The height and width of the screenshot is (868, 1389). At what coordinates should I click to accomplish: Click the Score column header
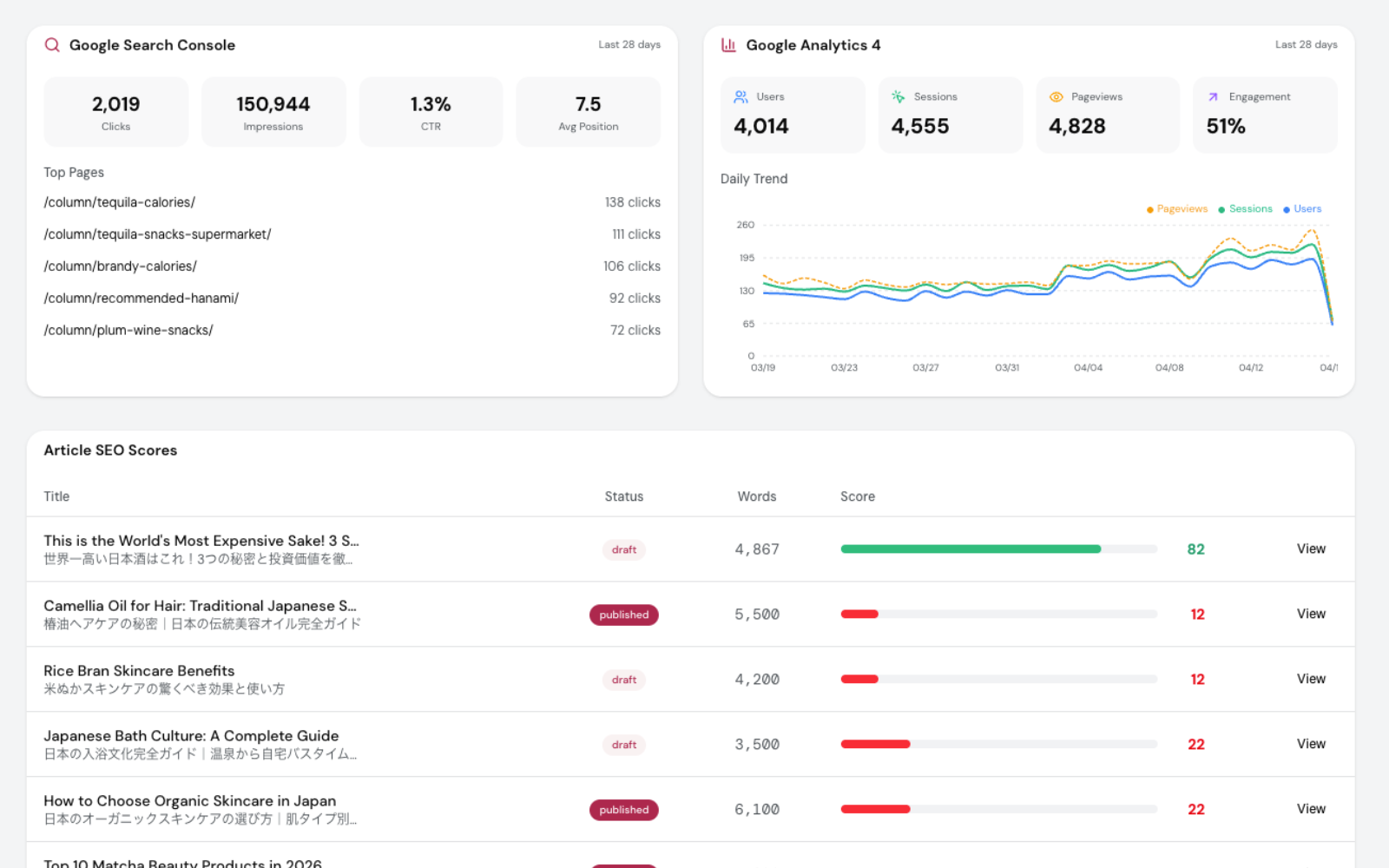tap(858, 496)
